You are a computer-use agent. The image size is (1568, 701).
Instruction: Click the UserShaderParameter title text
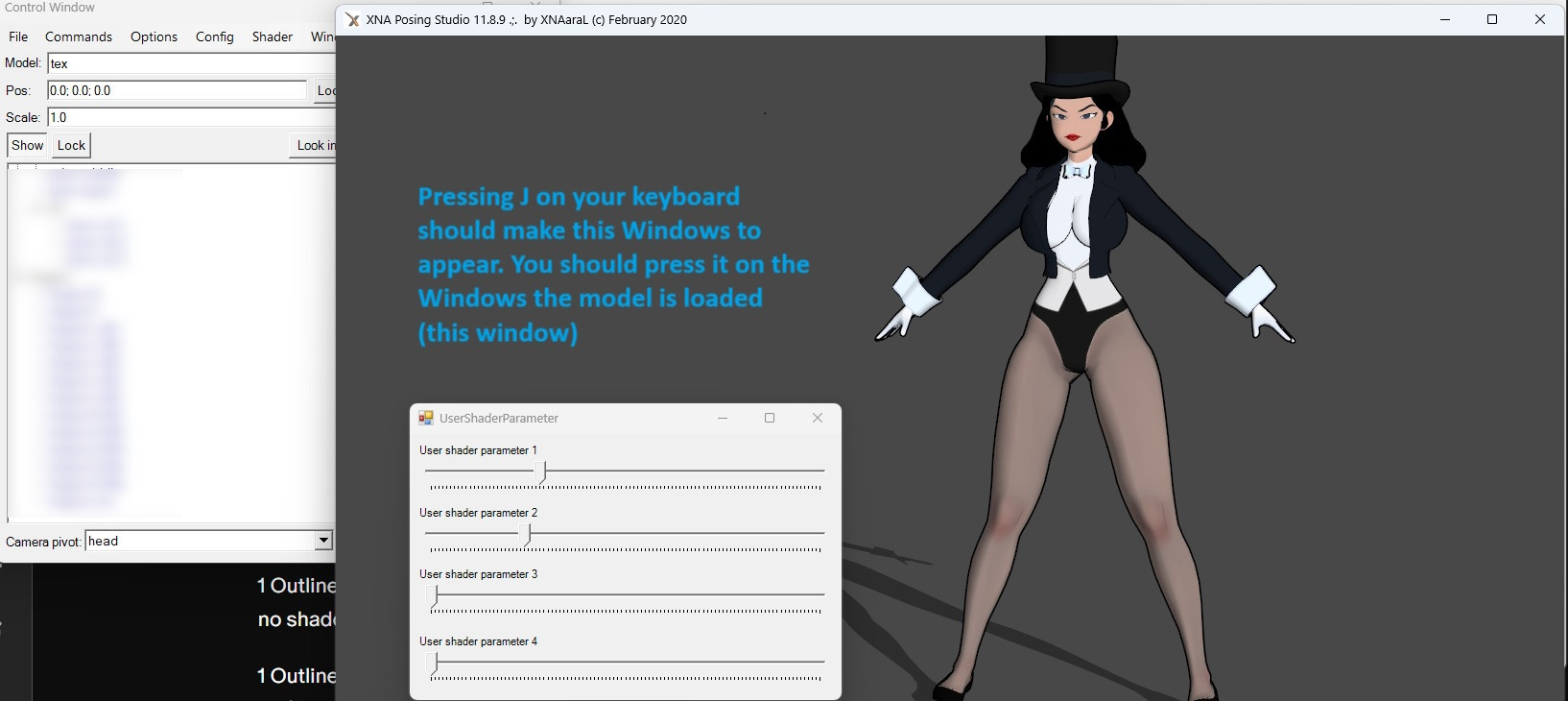point(499,418)
